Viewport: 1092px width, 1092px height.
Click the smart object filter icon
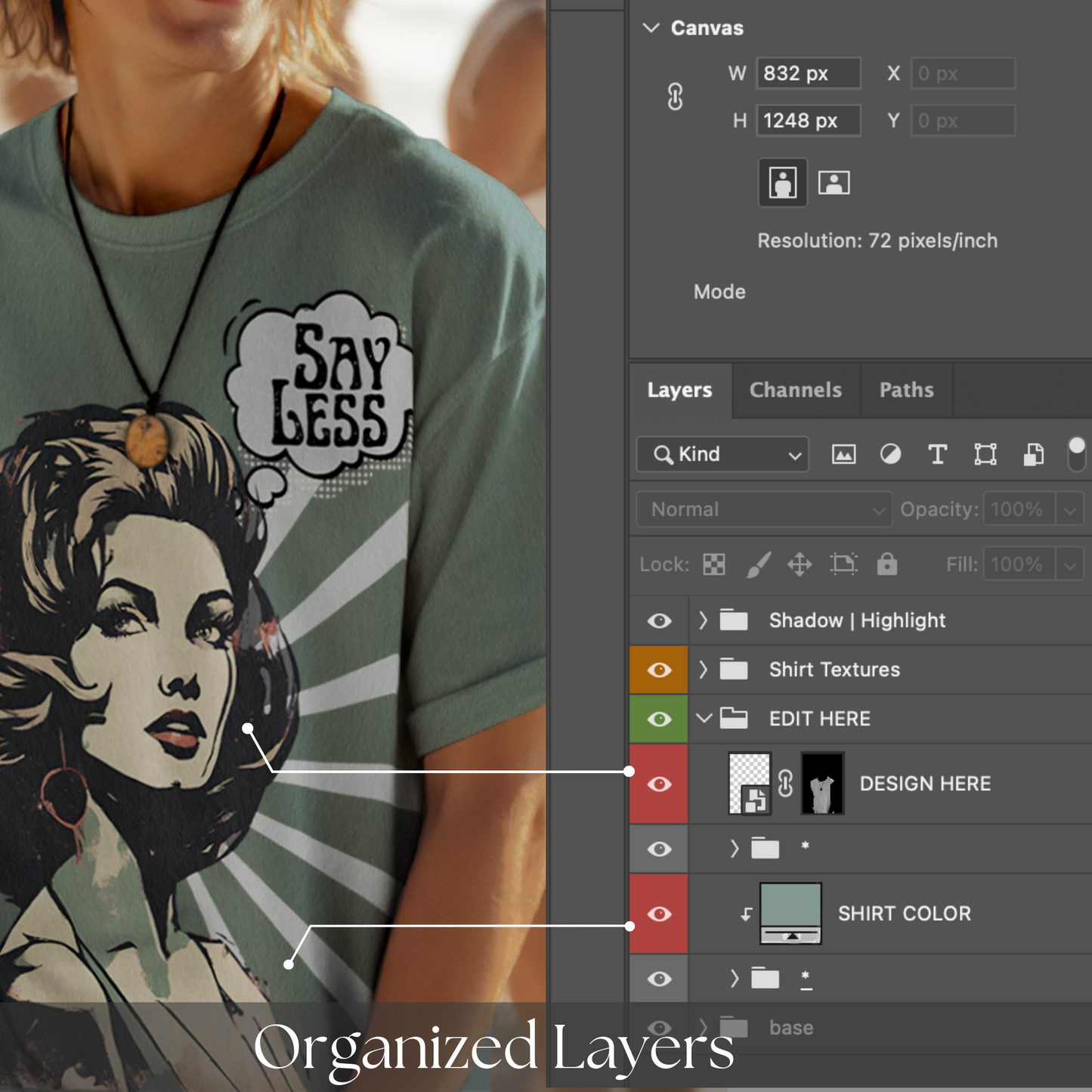point(1033,454)
